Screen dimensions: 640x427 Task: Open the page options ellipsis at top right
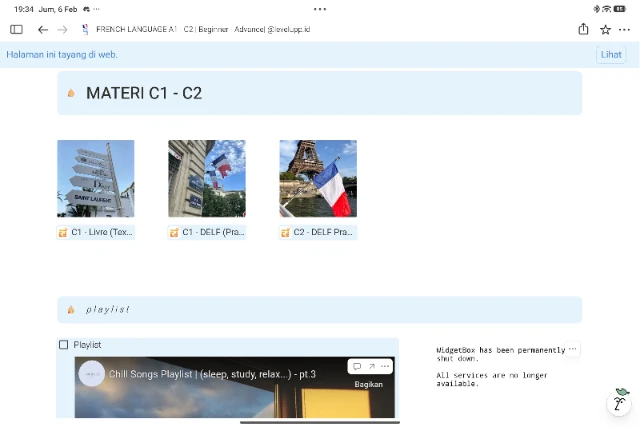624,29
